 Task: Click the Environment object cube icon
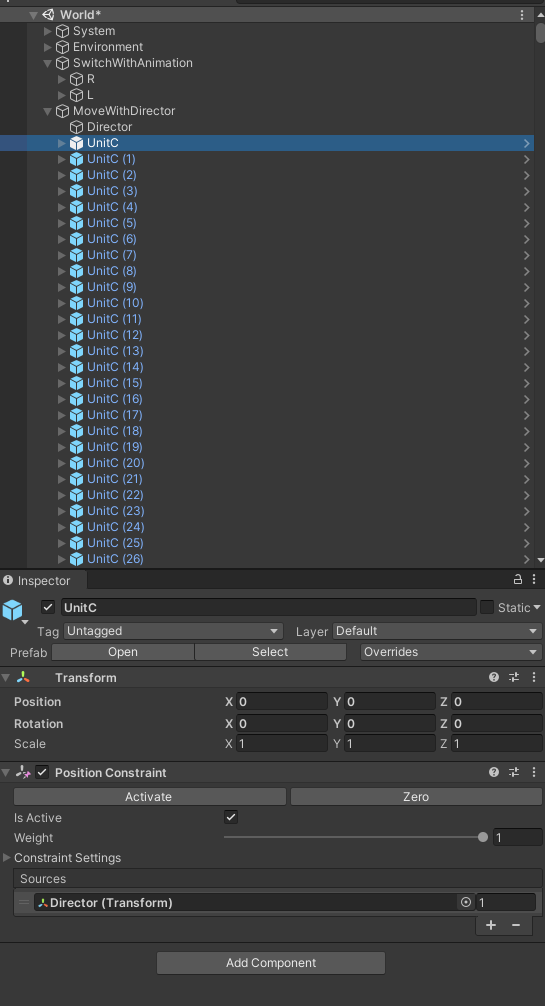62,47
